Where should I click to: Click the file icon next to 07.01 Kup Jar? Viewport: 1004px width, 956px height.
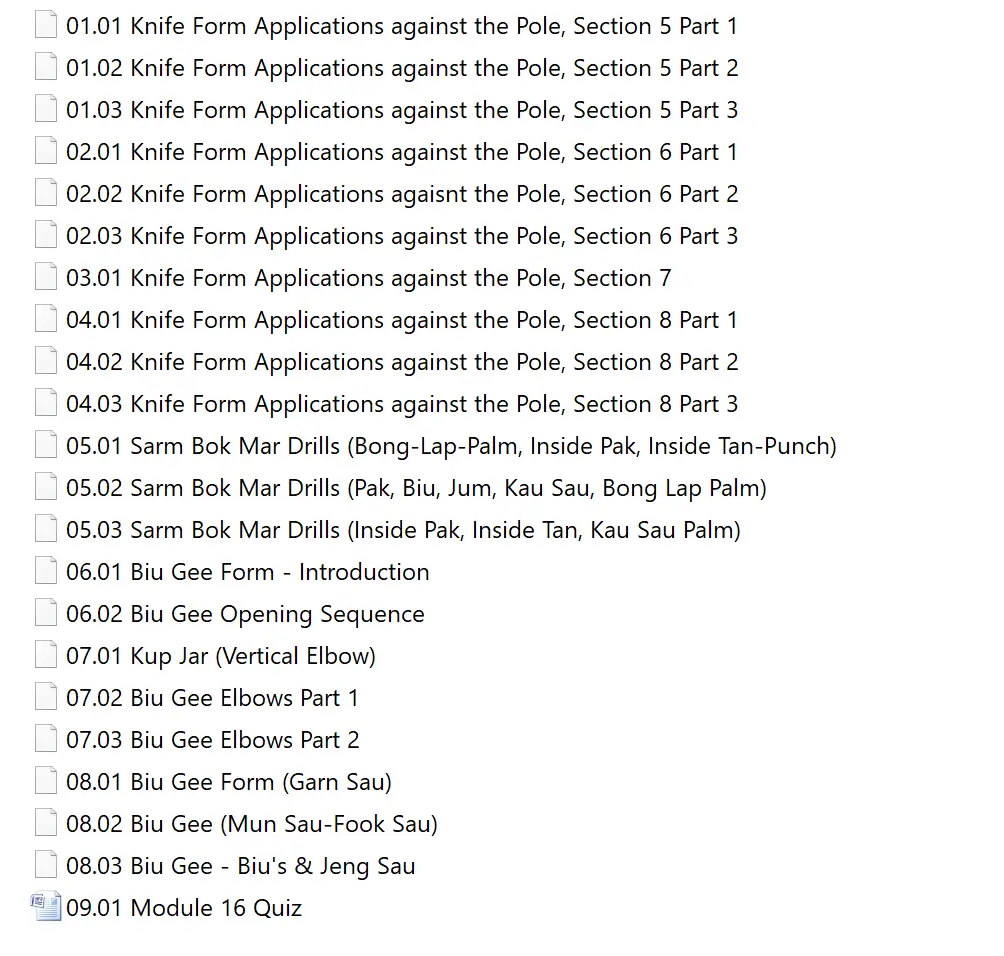[x=46, y=656]
